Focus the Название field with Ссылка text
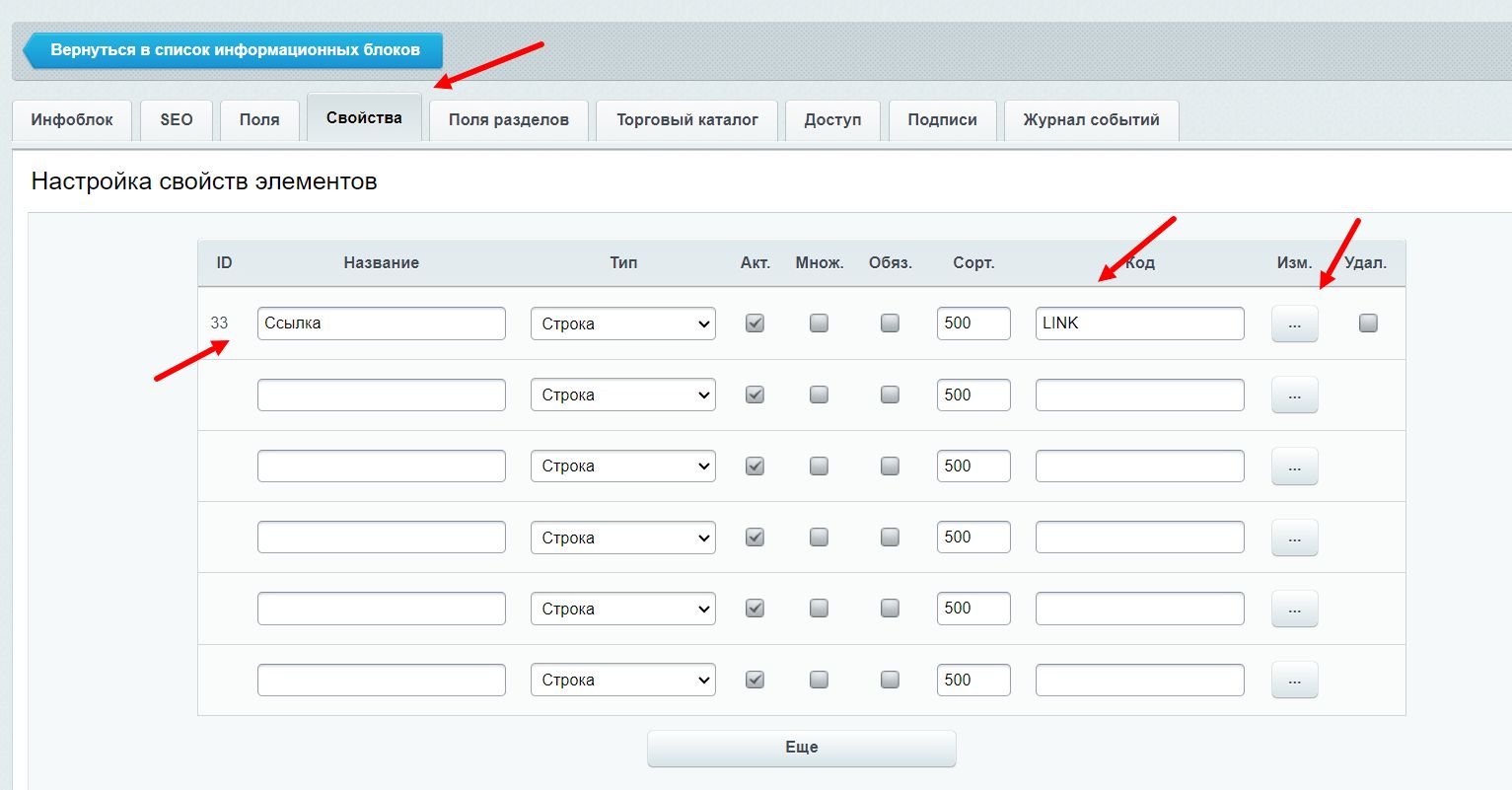The image size is (1512, 790). [x=381, y=323]
